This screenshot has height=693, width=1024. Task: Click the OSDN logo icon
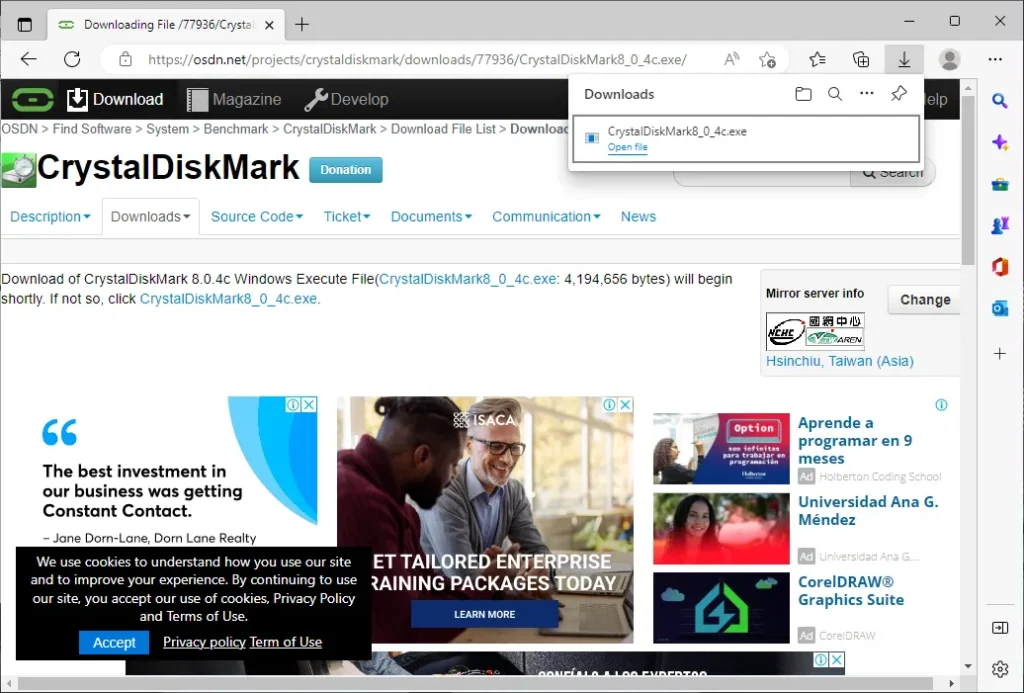(x=33, y=99)
